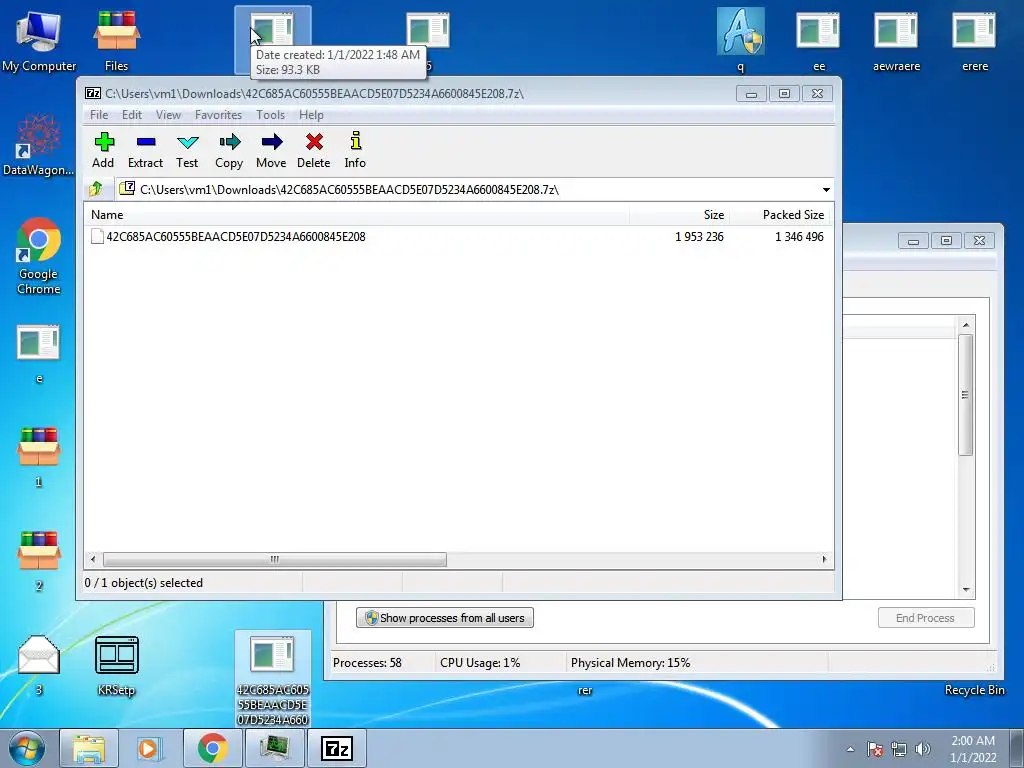Click the Add button in 7-Zip toolbar
The image size is (1024, 768).
(103, 150)
